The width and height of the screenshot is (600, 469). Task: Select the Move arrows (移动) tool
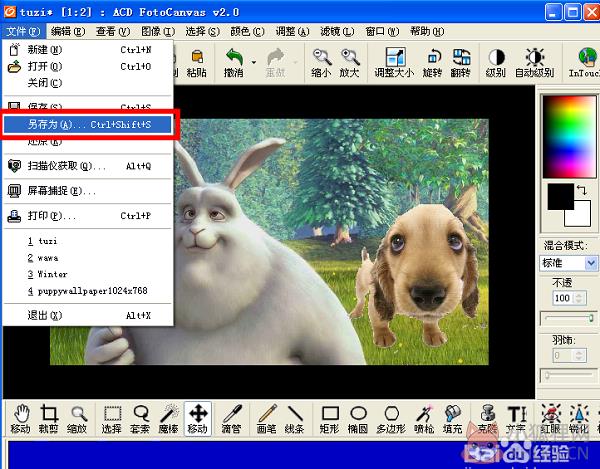tap(198, 419)
